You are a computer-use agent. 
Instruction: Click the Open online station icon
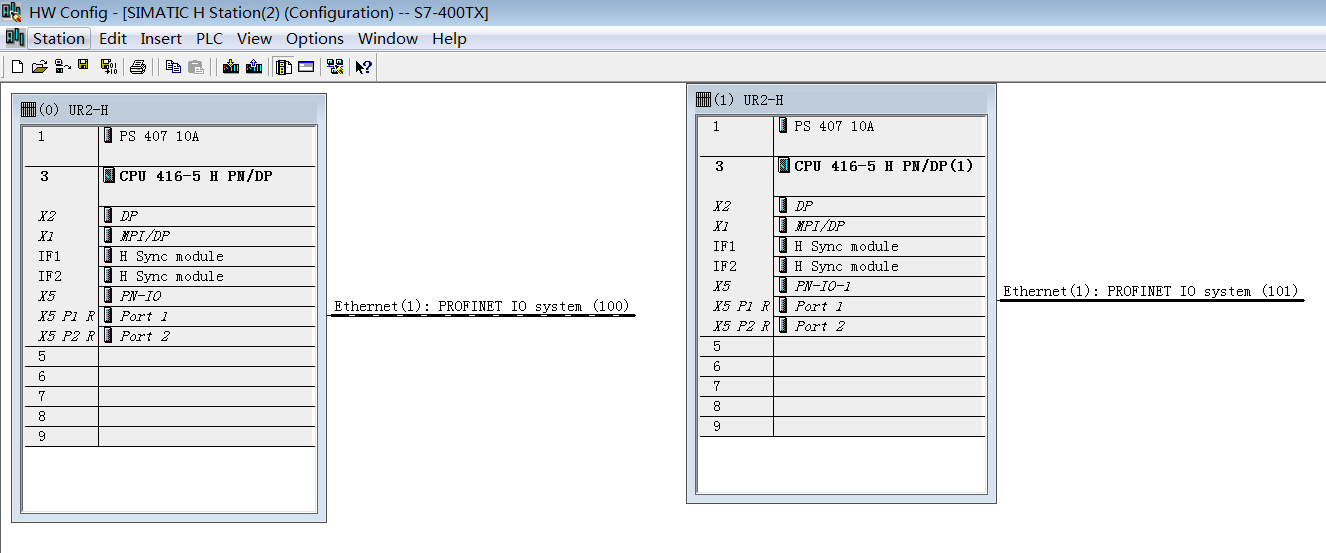(x=62, y=67)
